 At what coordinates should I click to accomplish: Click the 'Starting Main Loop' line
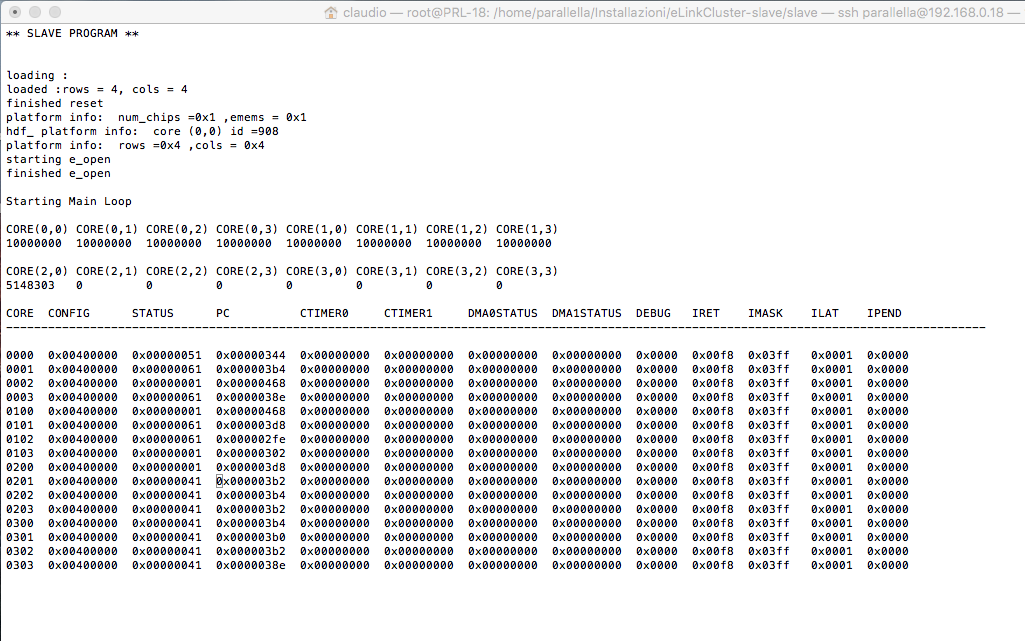point(69,201)
